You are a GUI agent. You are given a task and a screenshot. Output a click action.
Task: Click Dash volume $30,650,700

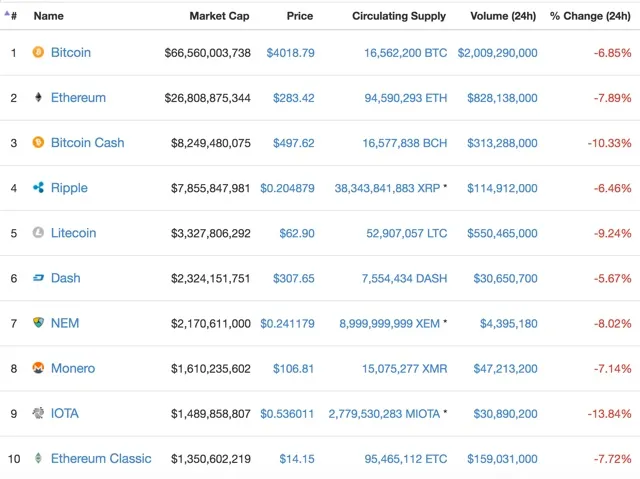tap(505, 278)
